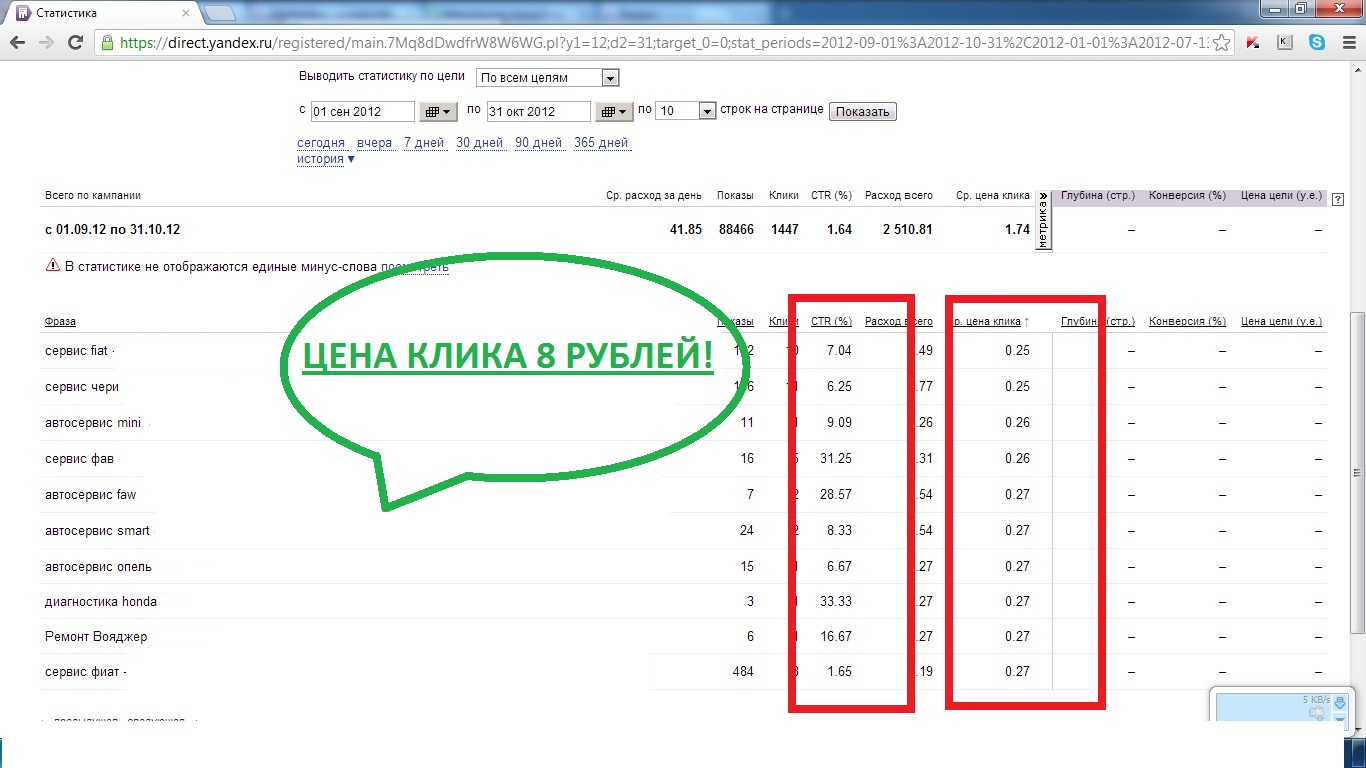Sort by underlined Конверсия (%) header
The width and height of the screenshot is (1366, 768).
click(x=1187, y=321)
